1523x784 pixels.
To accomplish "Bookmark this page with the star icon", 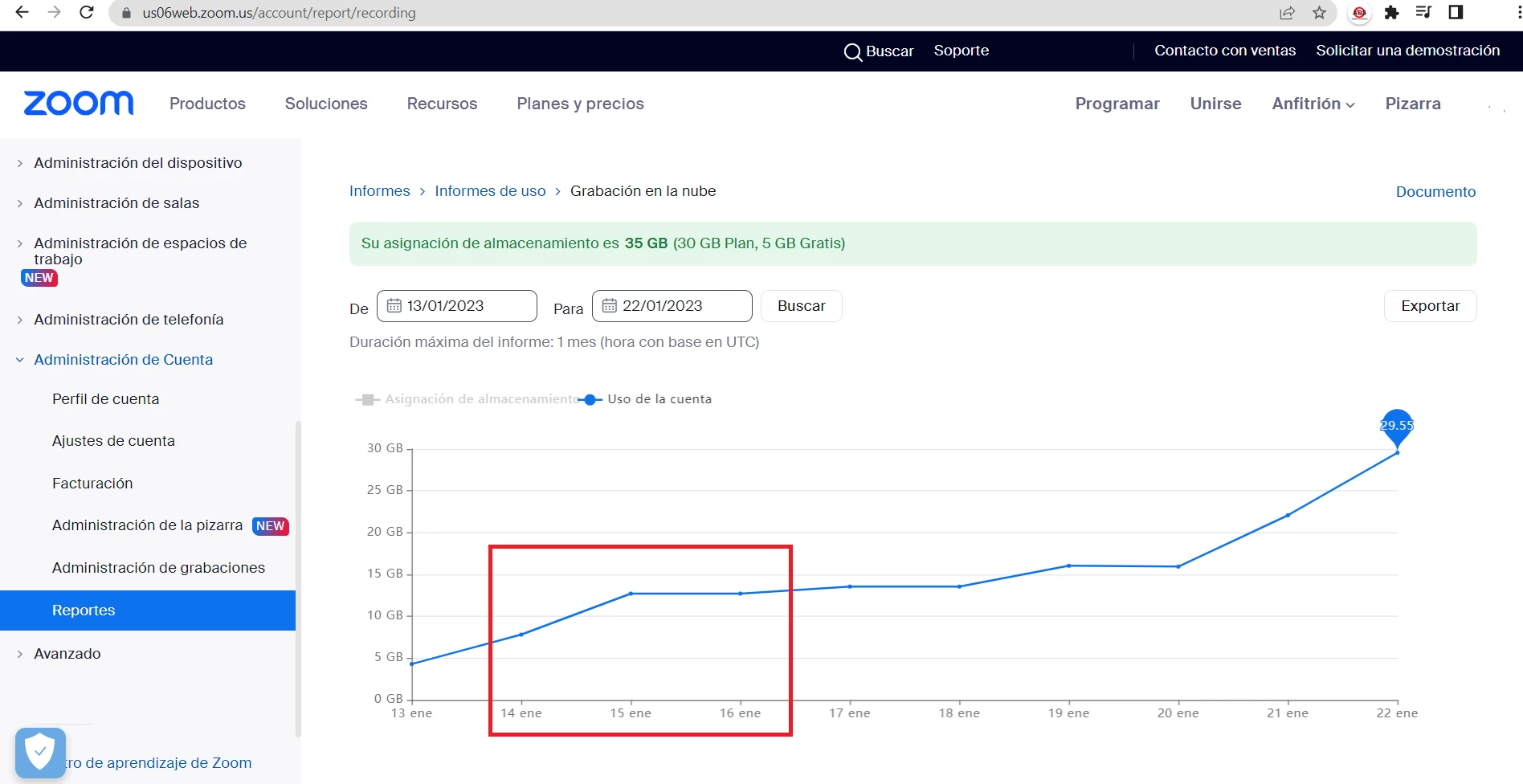I will pos(1319,12).
